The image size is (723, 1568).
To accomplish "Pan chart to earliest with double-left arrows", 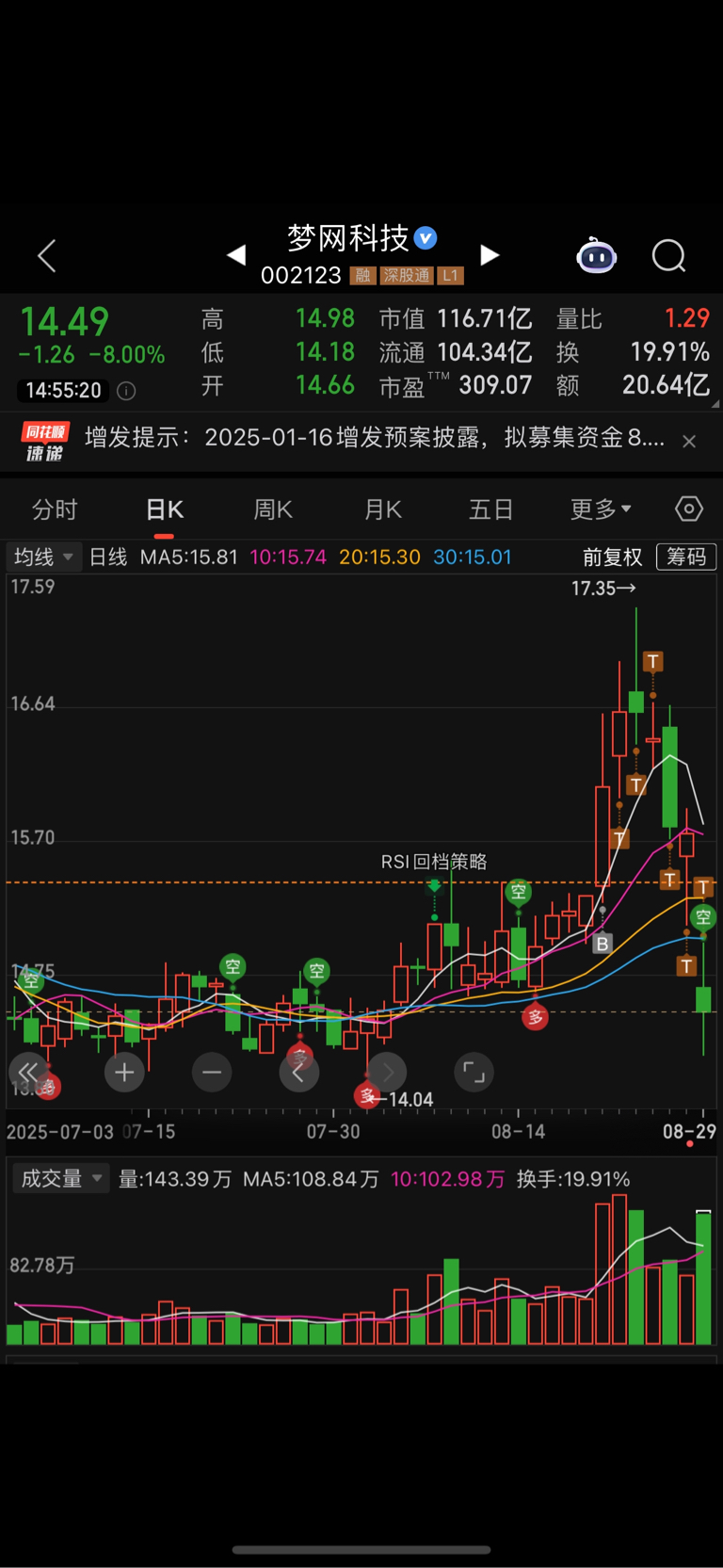I will click(28, 1072).
